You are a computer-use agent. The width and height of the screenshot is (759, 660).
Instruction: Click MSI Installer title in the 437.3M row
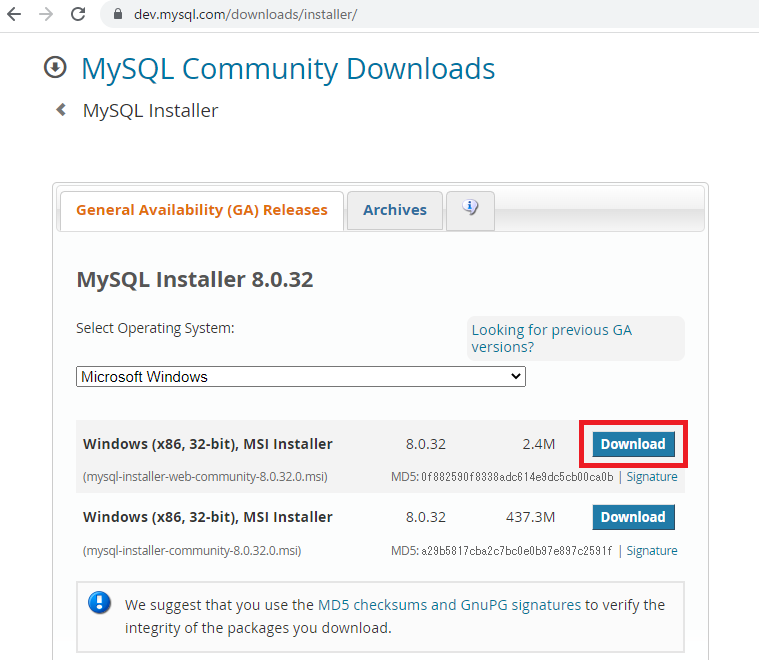coord(208,517)
